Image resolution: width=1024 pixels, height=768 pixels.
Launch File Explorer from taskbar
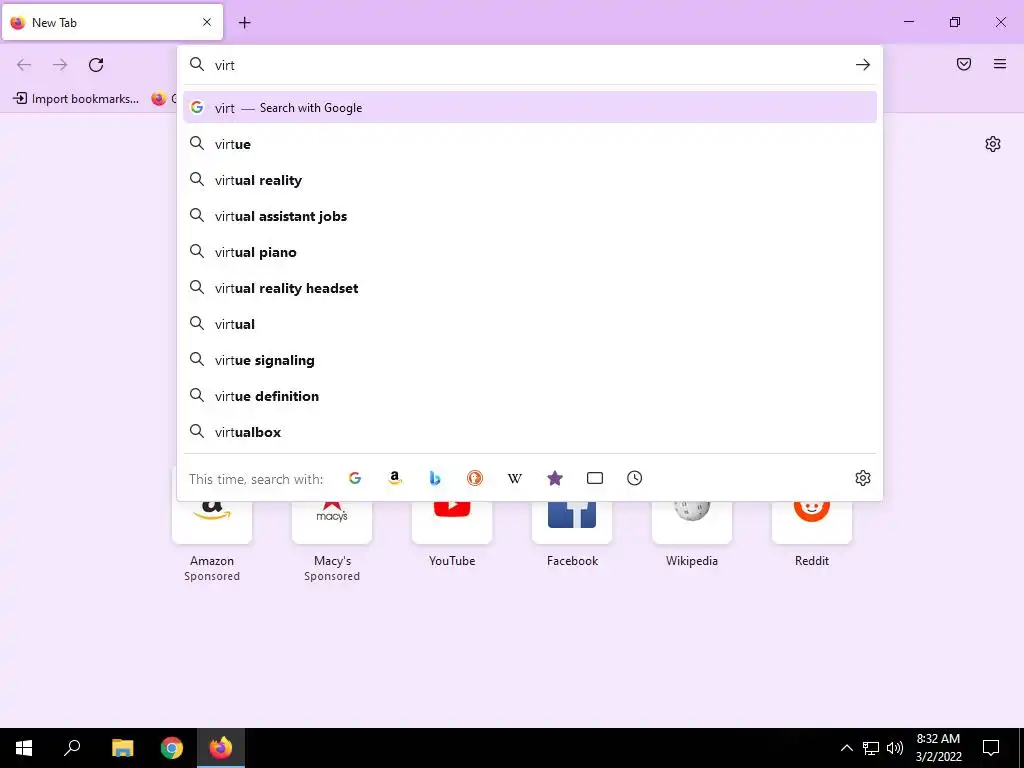[122, 748]
